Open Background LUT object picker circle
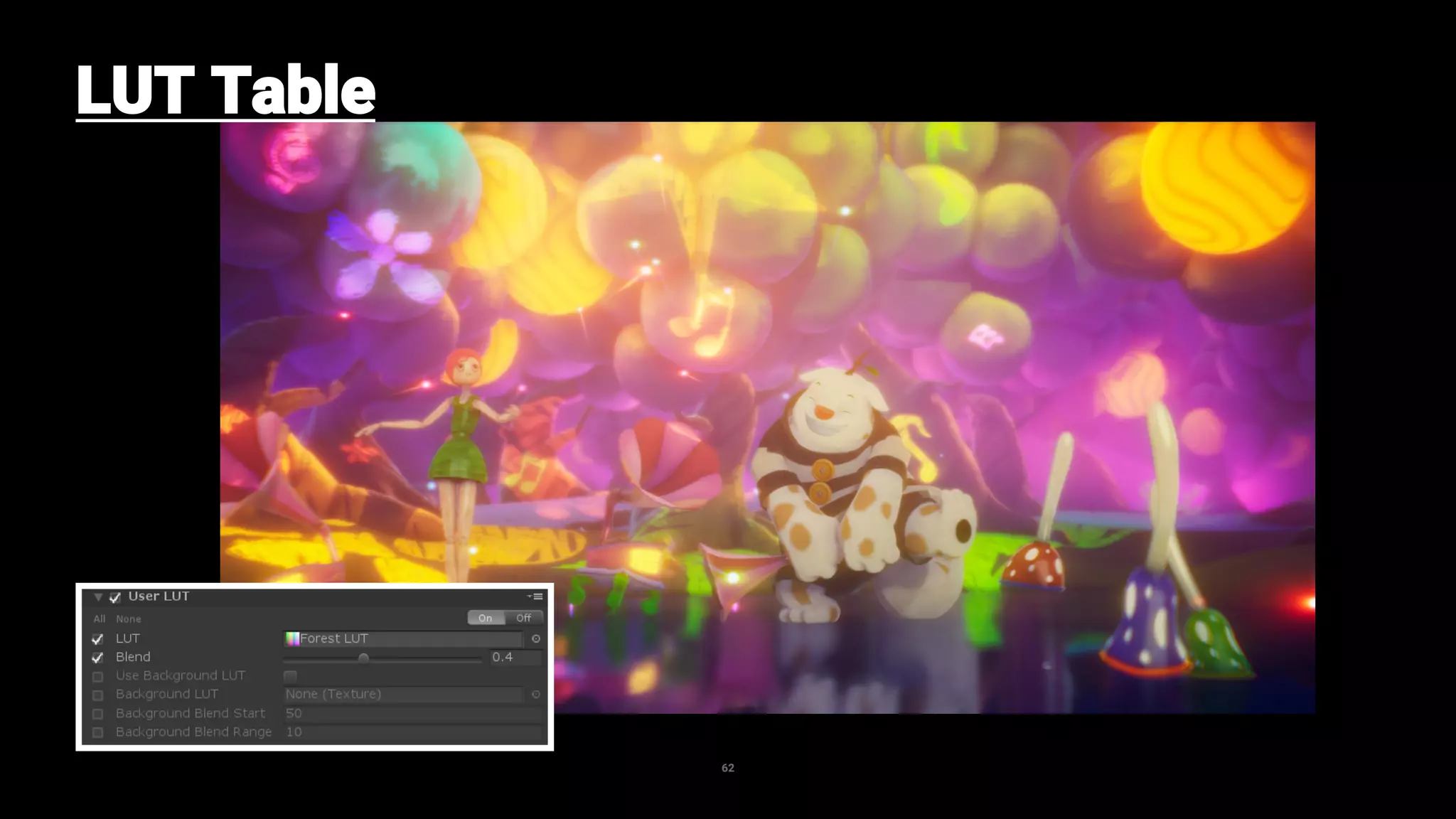 pyautogui.click(x=536, y=695)
